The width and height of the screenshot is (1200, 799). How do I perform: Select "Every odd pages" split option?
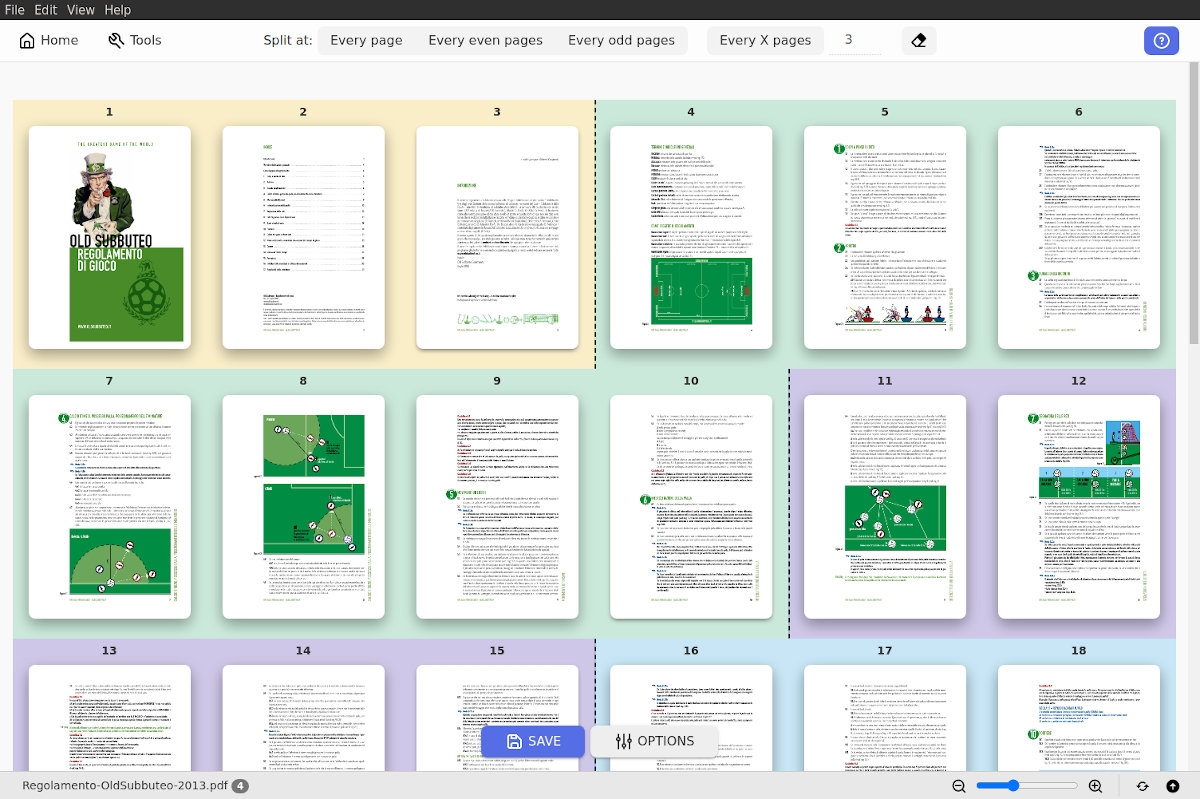pos(621,41)
